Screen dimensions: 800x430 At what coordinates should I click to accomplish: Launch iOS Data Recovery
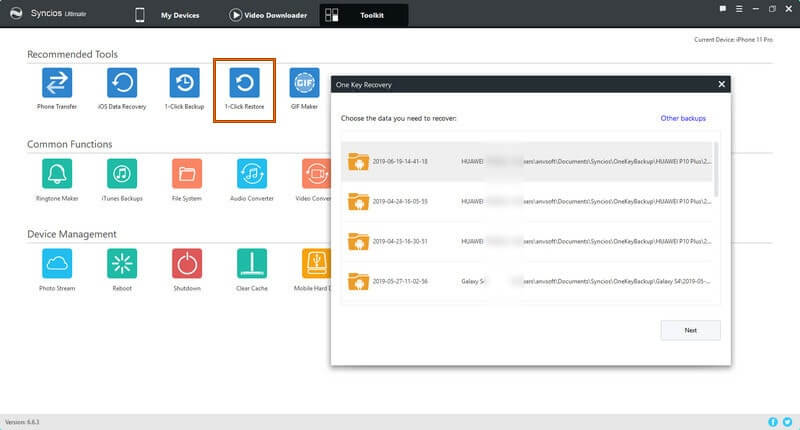coord(122,83)
